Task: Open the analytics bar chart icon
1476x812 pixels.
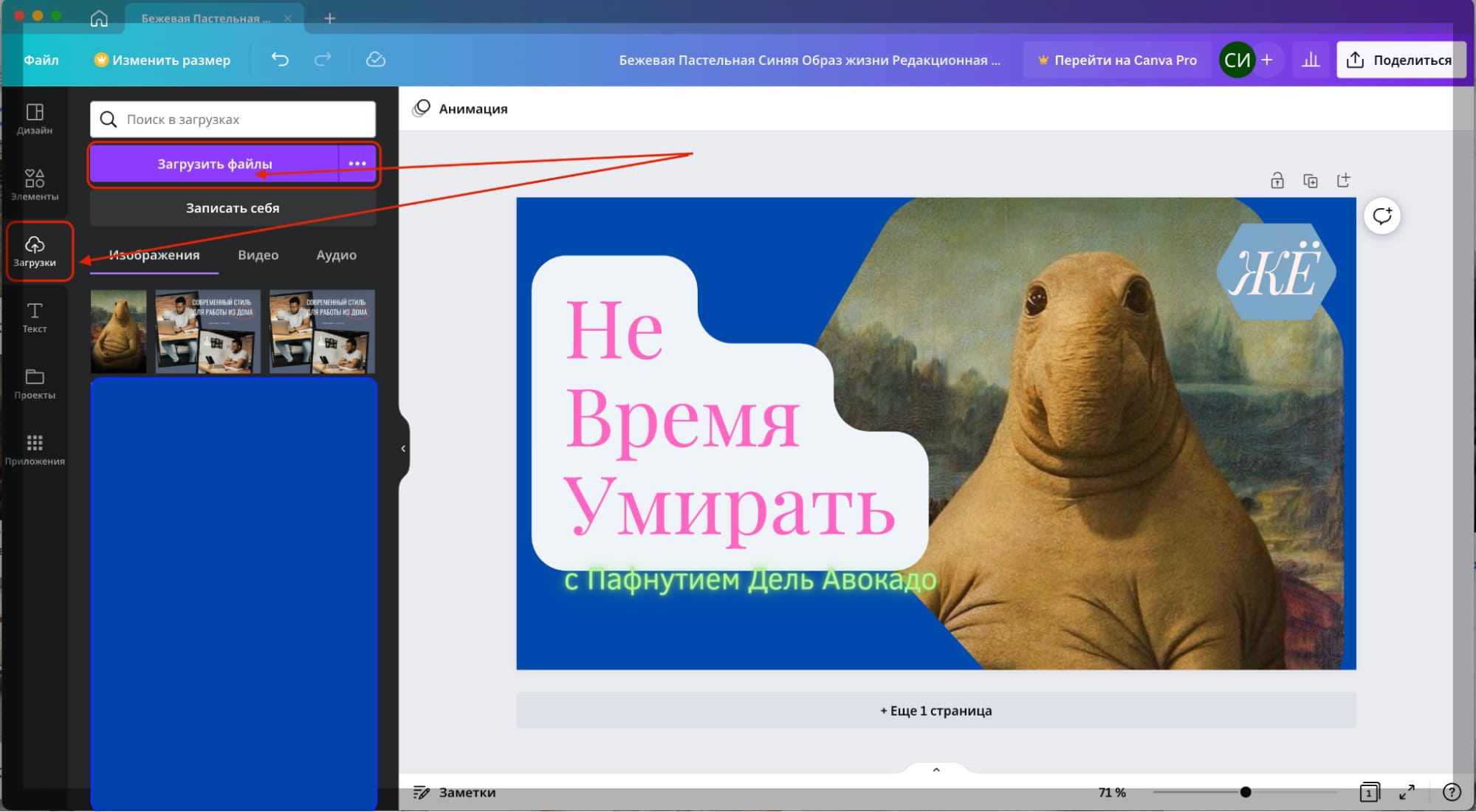Action: pos(1311,60)
